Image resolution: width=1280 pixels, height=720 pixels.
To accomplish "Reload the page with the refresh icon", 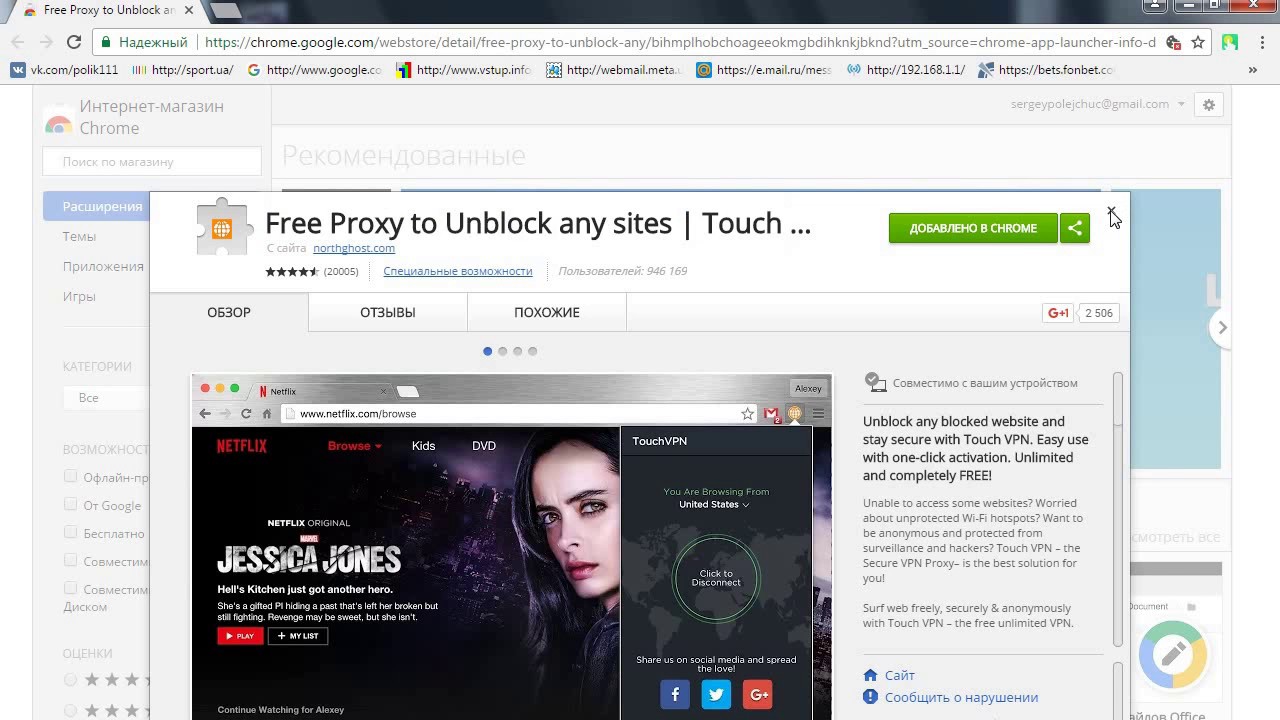I will 74,42.
